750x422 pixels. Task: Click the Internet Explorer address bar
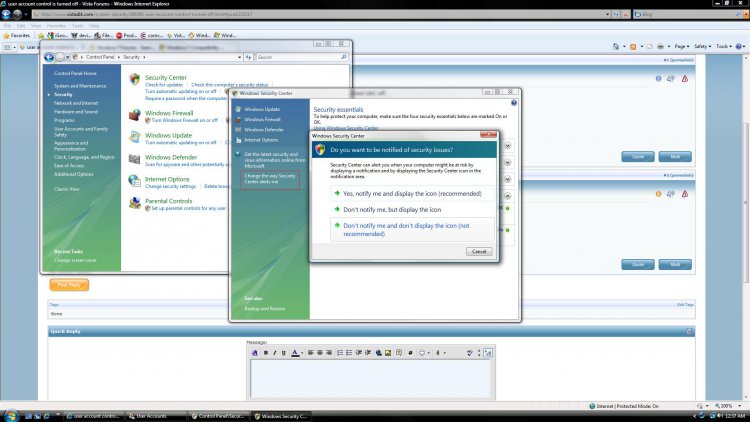(320, 14)
